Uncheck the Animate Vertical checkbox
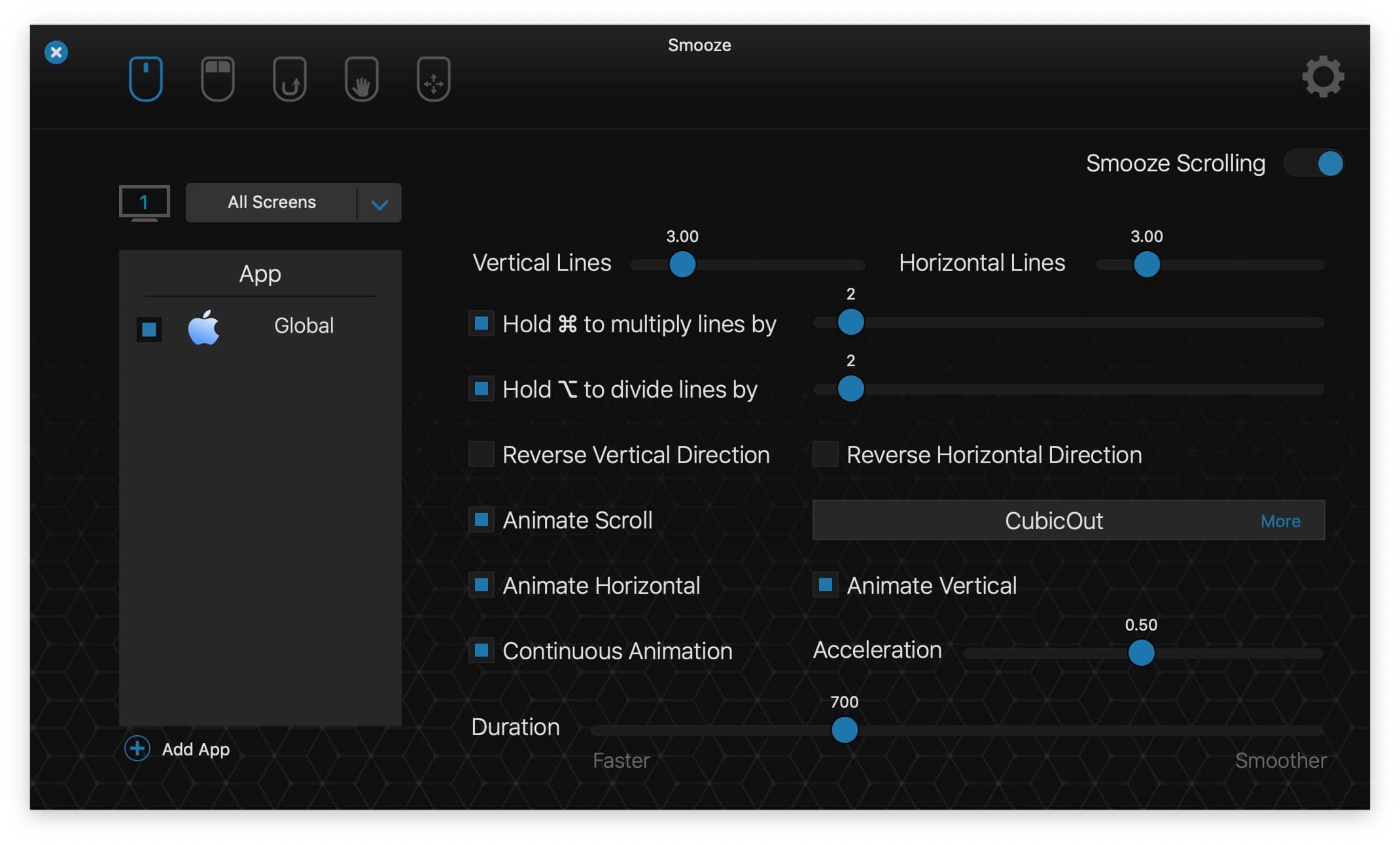This screenshot has height=845, width=1400. (826, 585)
